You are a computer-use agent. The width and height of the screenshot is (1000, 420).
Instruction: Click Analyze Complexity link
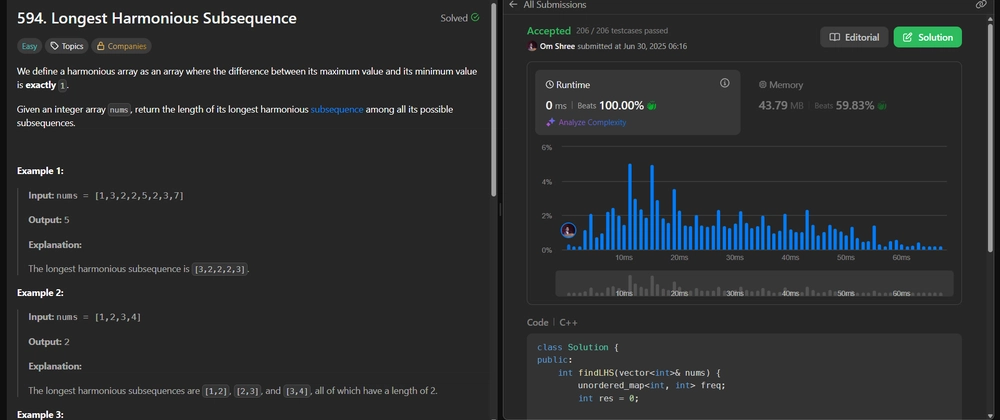[x=592, y=122]
